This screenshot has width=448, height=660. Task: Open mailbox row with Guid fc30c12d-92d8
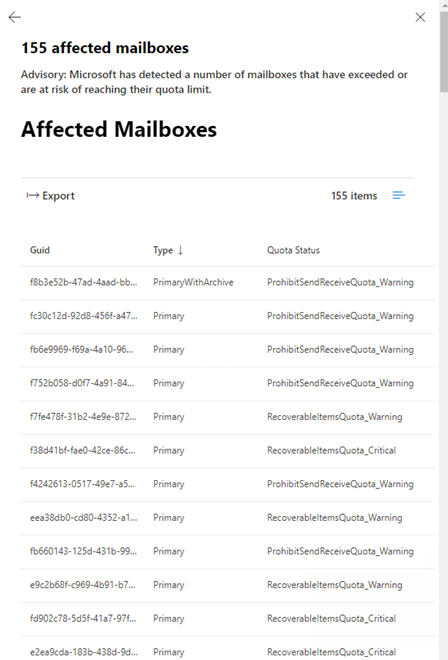point(227,316)
